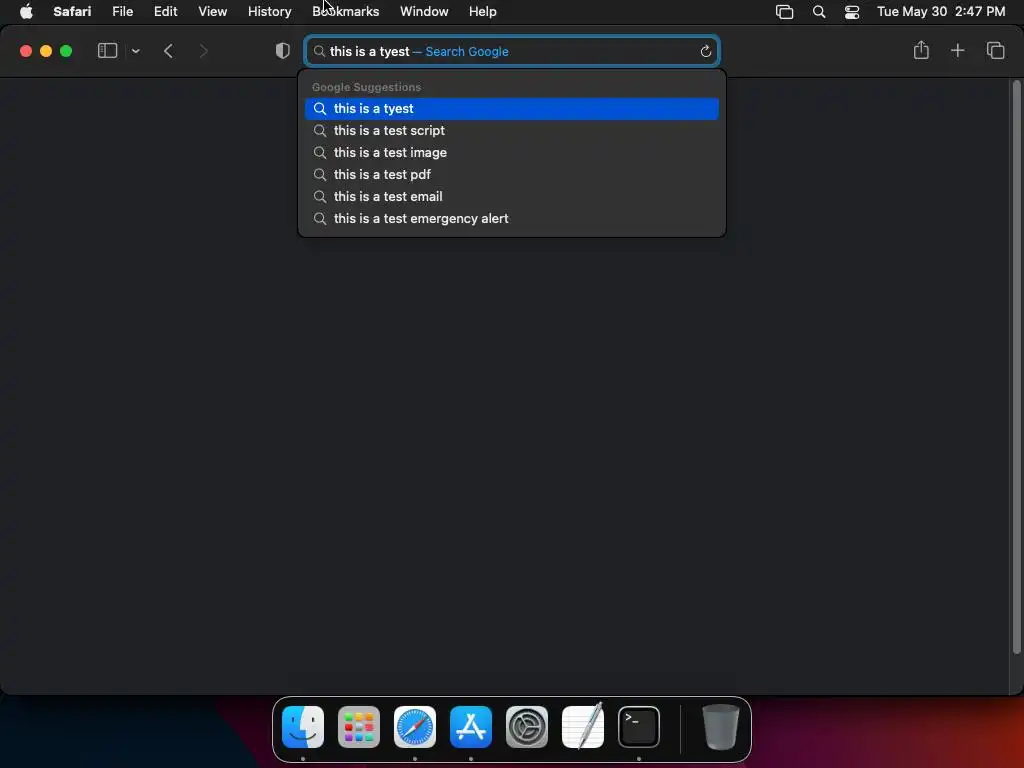
Task: Open the File menu
Action: click(122, 11)
